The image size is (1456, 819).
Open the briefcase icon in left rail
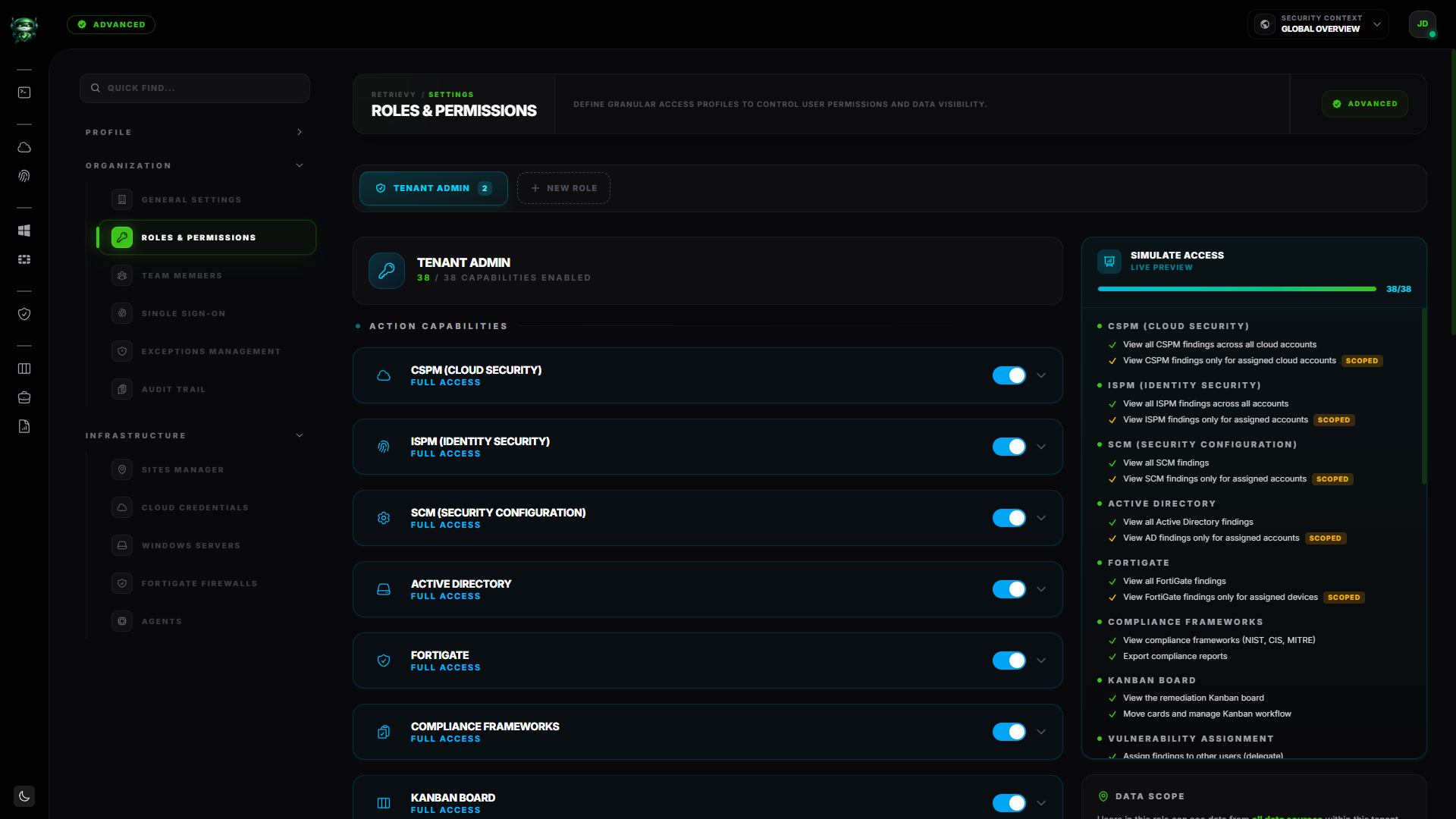(24, 397)
